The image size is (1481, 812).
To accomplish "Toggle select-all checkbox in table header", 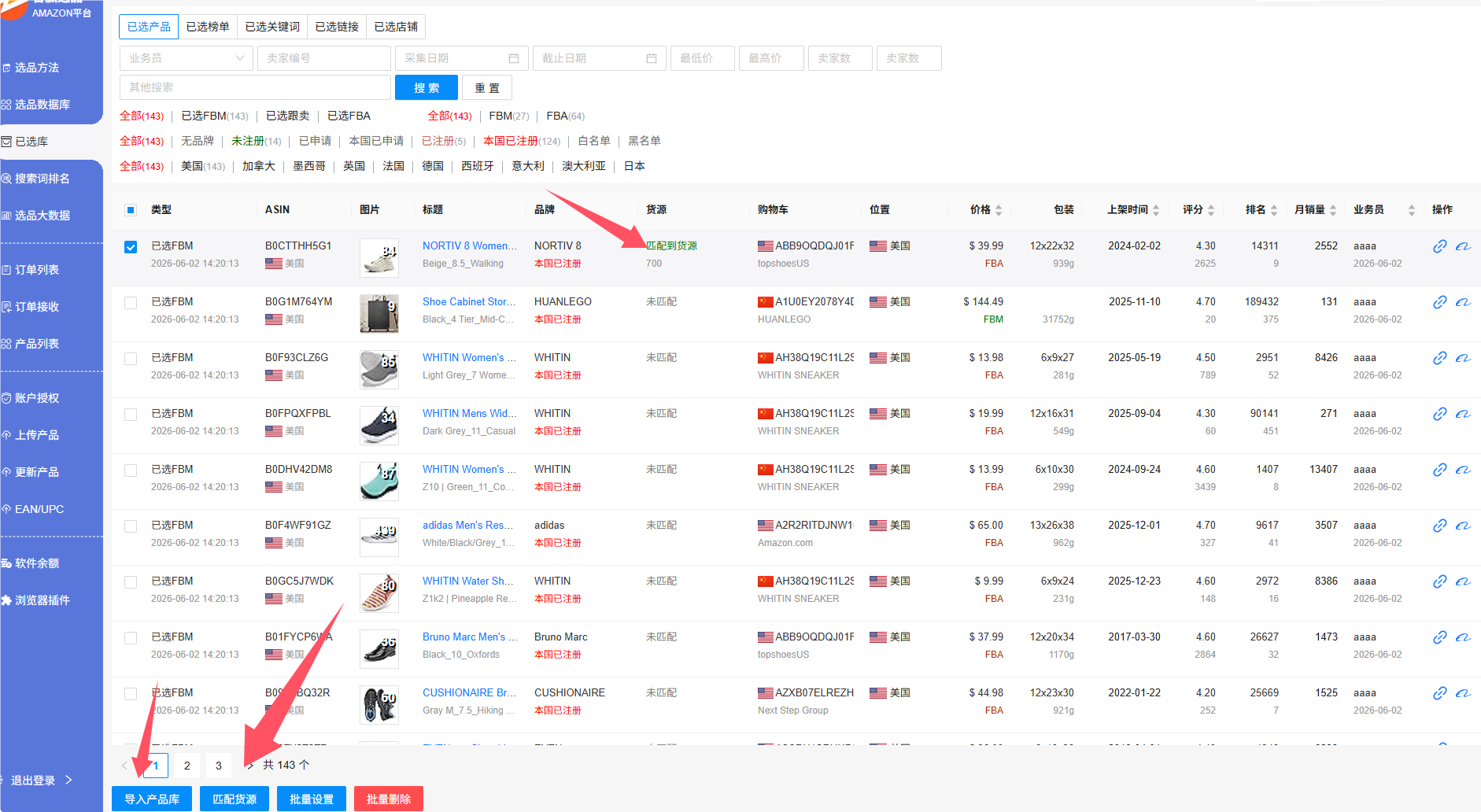I will 131,210.
